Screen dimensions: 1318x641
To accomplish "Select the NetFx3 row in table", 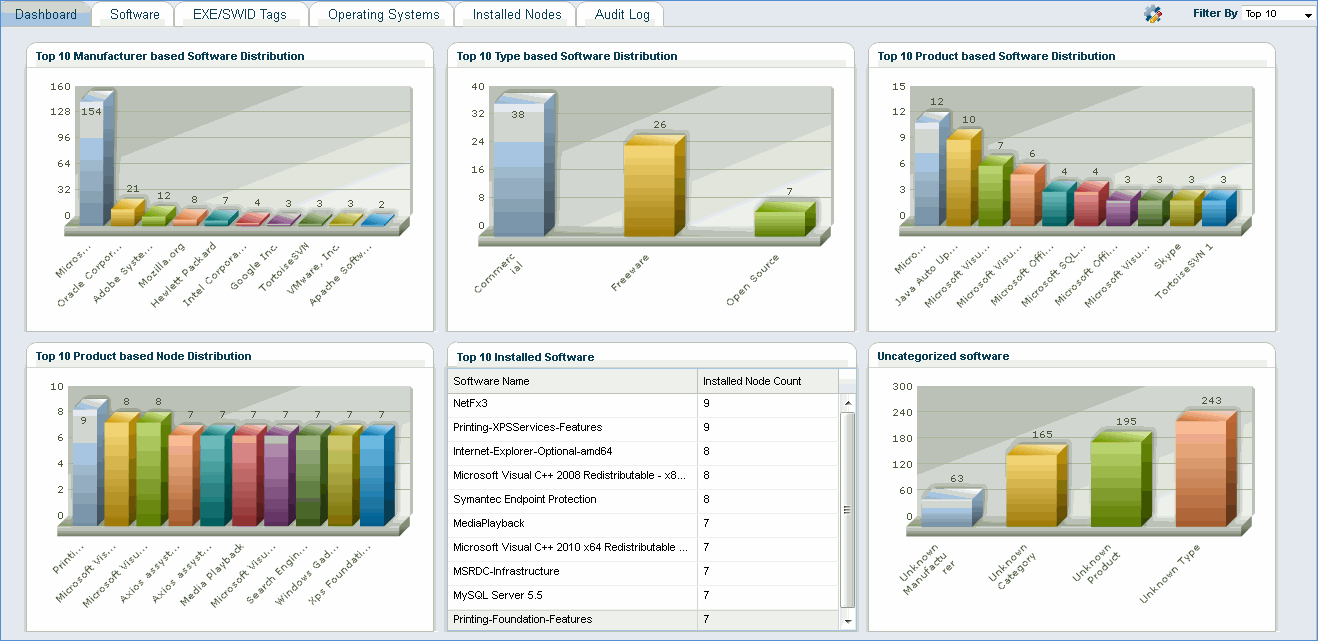I will [571, 404].
